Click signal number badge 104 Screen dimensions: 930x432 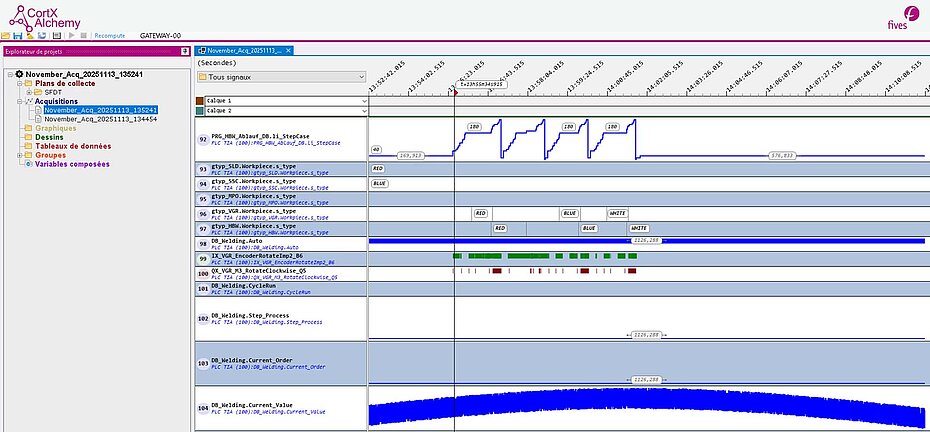tap(203, 410)
